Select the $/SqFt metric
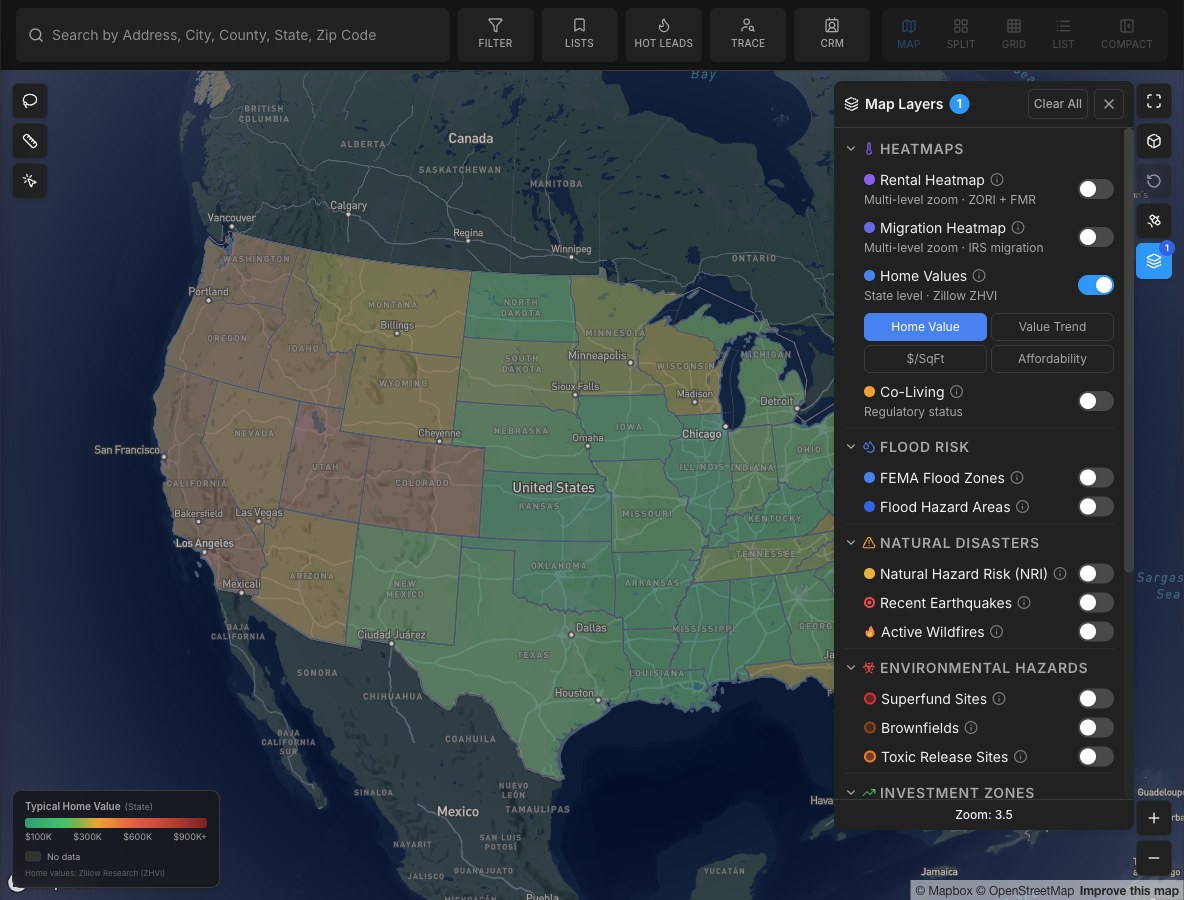The height and width of the screenshot is (900, 1184). (x=925, y=359)
